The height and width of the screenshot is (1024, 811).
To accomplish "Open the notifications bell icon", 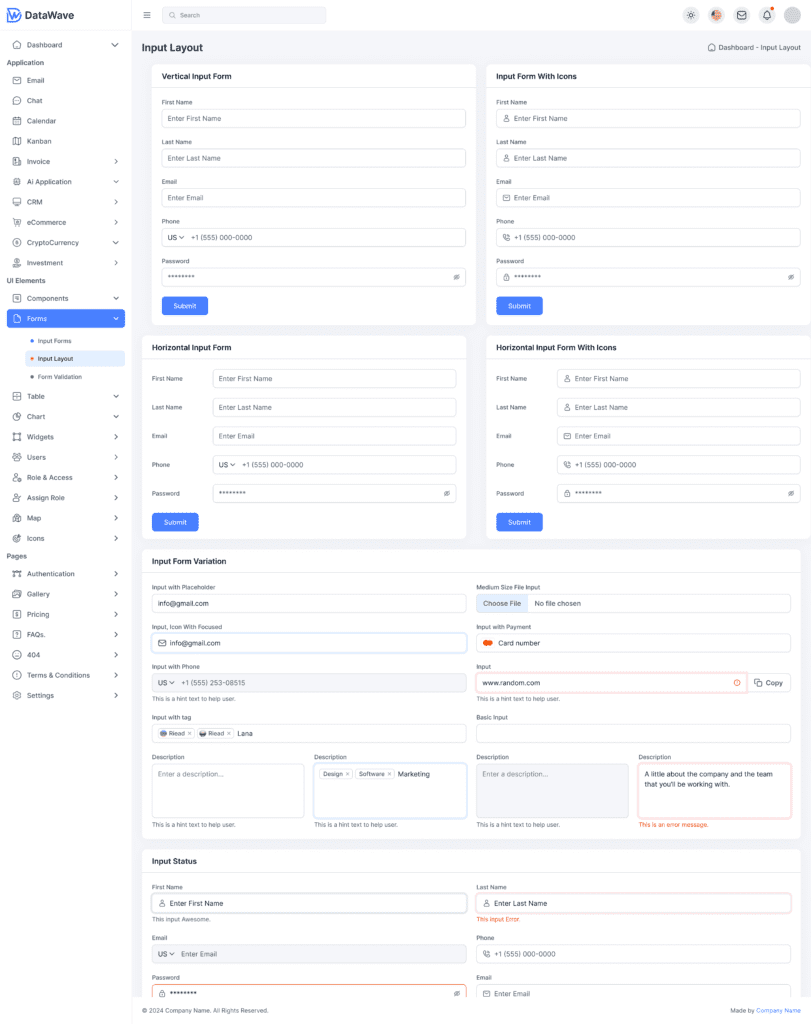I will coord(767,15).
